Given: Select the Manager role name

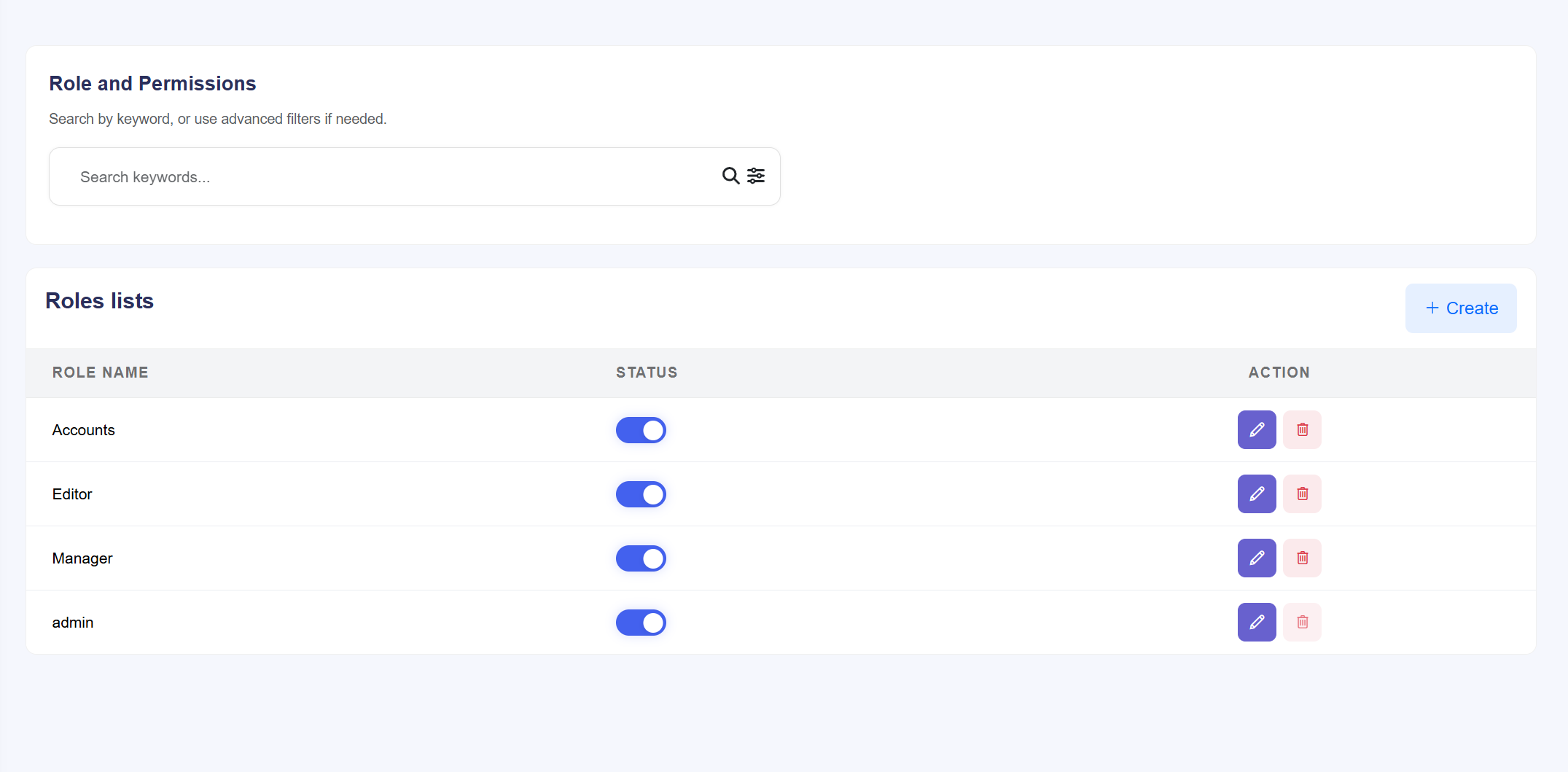Looking at the screenshot, I should point(82,558).
